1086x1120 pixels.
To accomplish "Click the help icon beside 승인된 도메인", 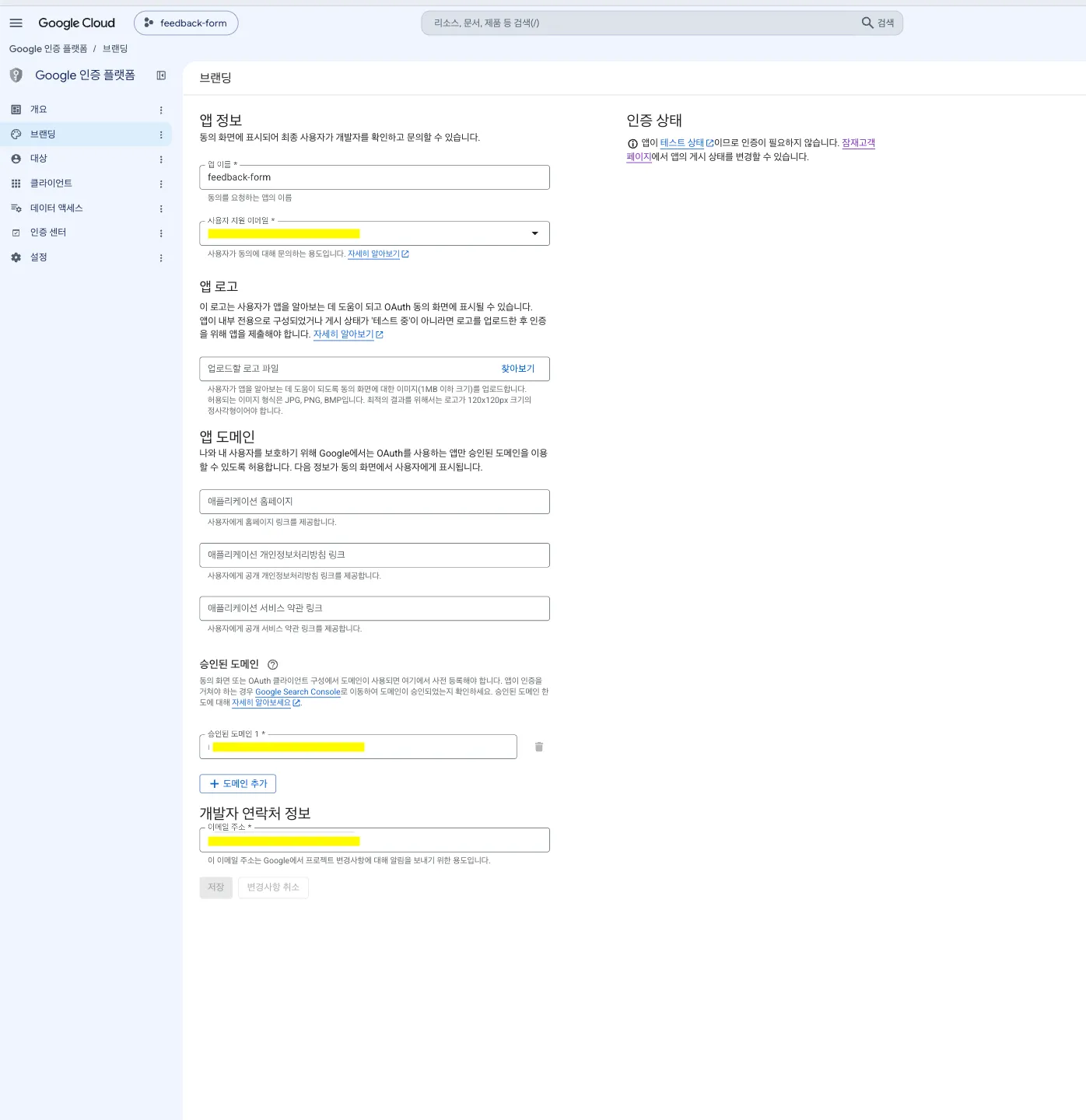I will pyautogui.click(x=272, y=665).
